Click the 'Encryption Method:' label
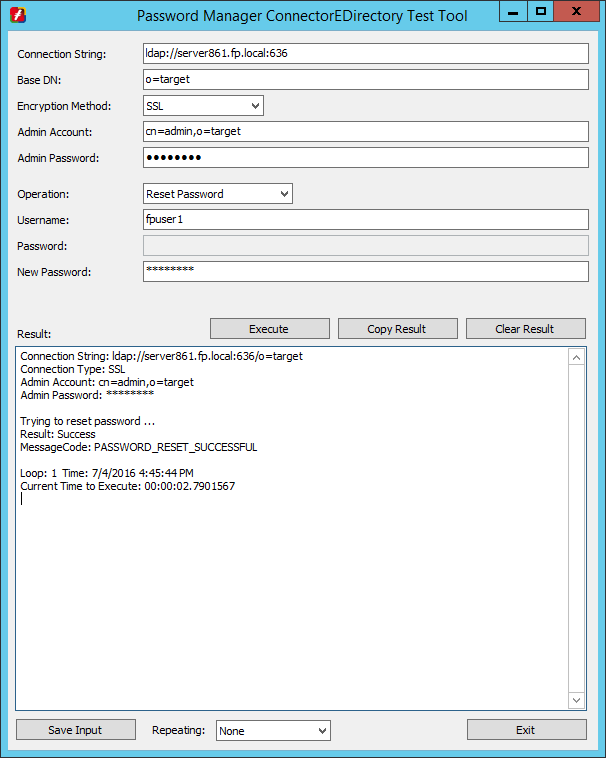Image resolution: width=606 pixels, height=758 pixels. click(64, 106)
